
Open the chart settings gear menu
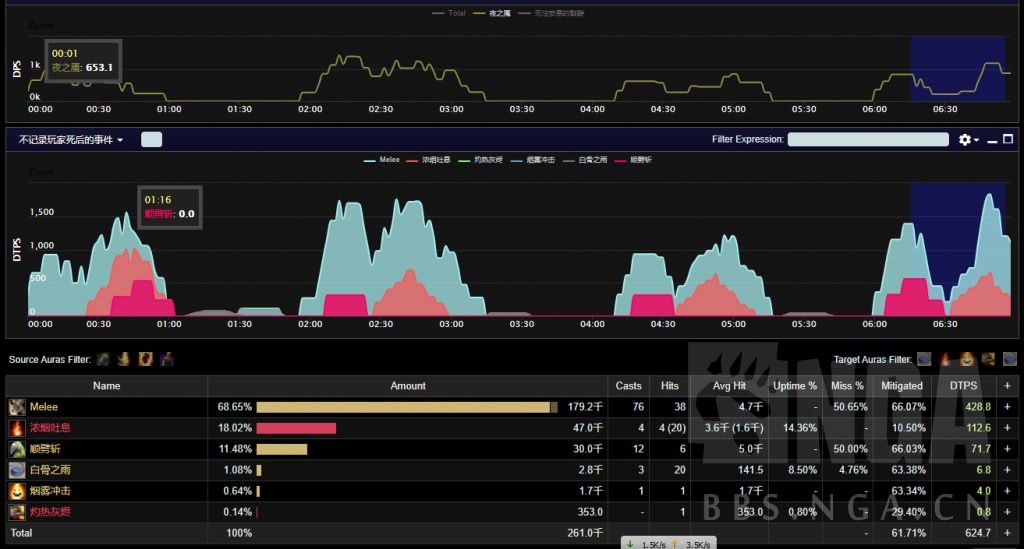tap(968, 140)
